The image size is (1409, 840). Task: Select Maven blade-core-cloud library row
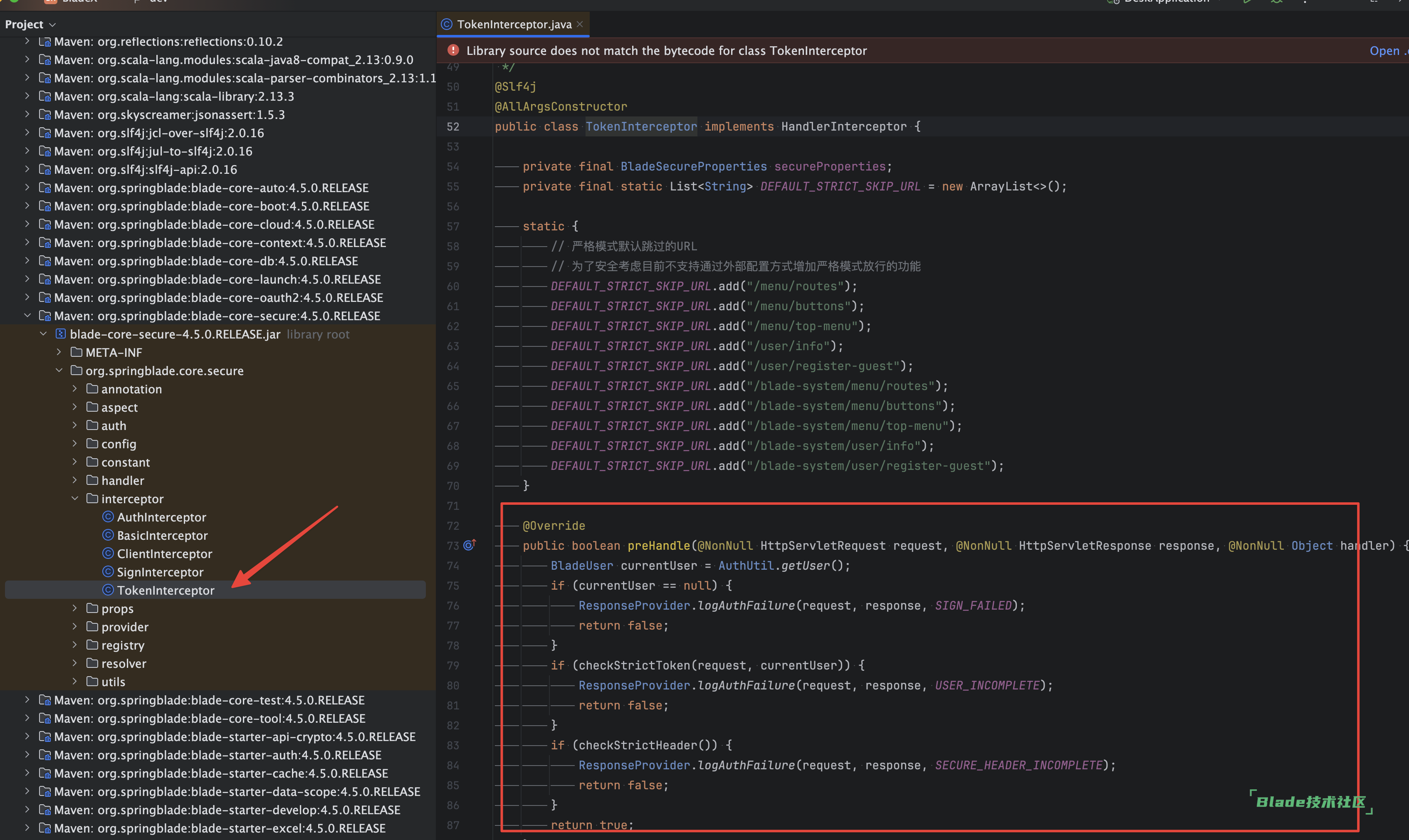[218, 224]
